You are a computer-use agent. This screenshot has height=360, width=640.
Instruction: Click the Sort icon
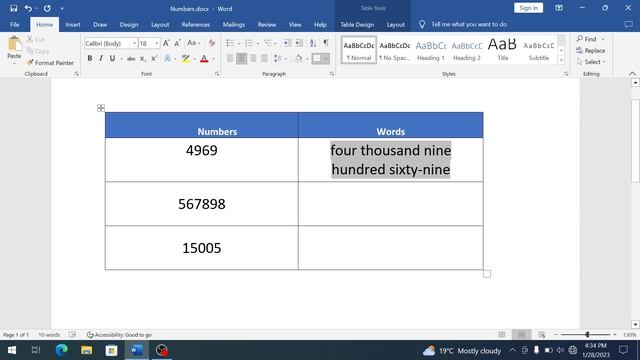tap(313, 43)
